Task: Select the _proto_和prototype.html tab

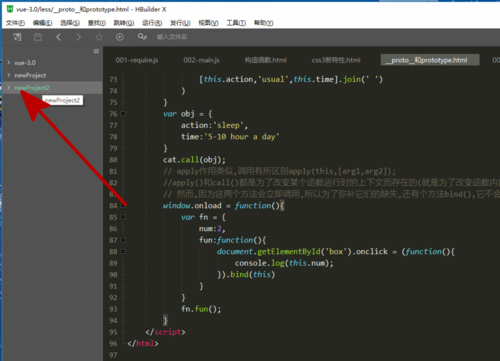Action: coord(430,60)
